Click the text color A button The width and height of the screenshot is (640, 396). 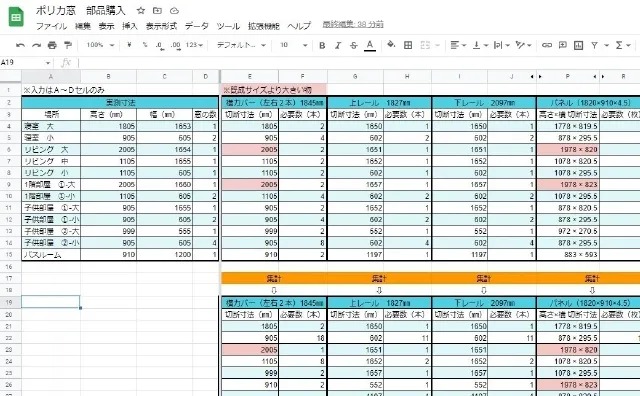[370, 45]
